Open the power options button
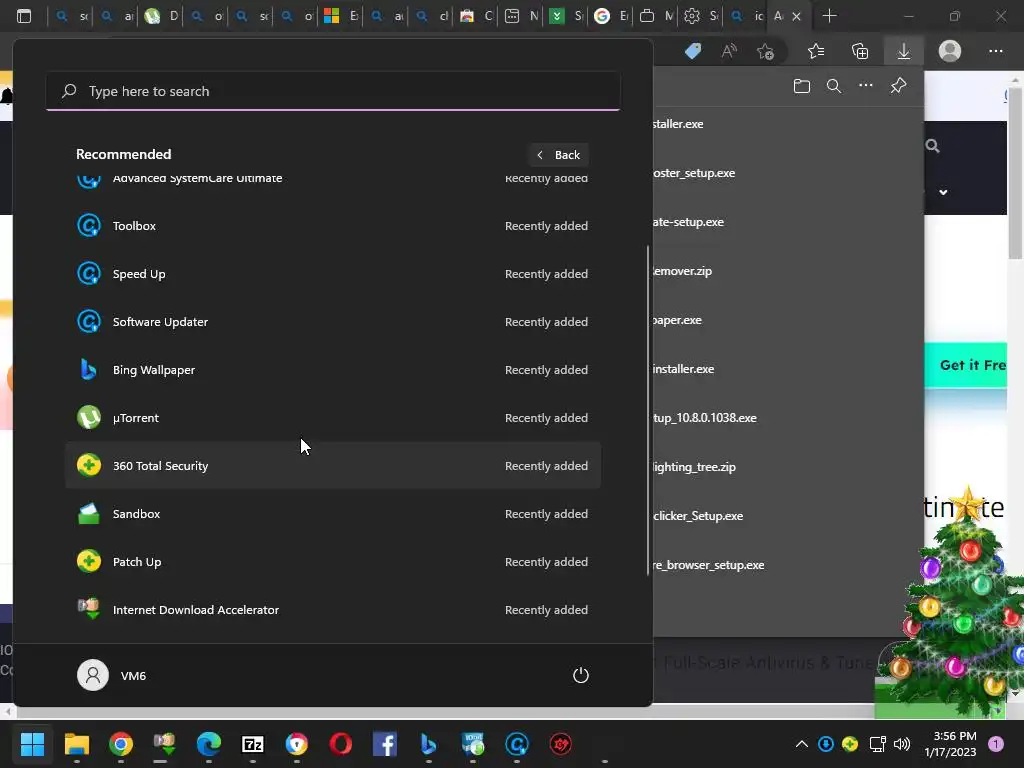This screenshot has height=768, width=1024. click(581, 675)
